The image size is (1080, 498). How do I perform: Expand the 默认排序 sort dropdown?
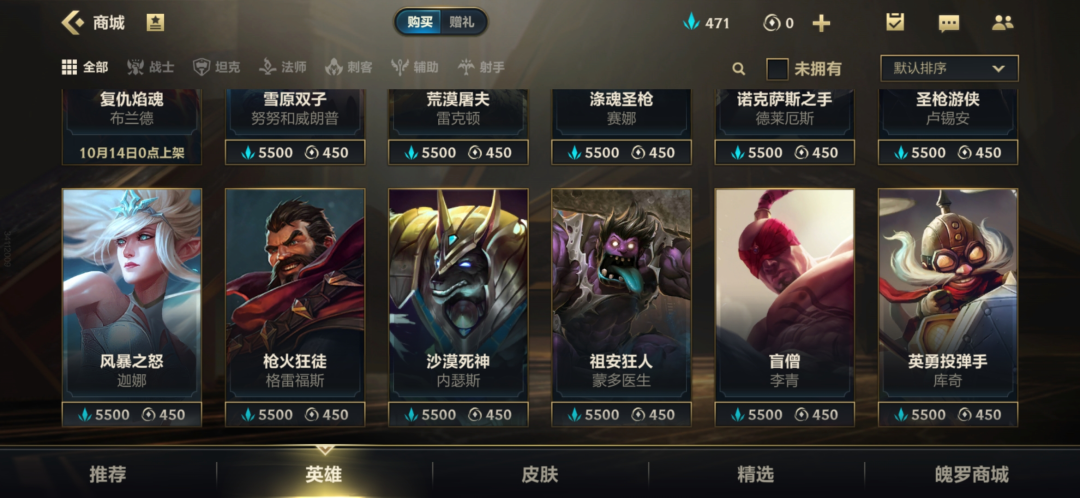(x=949, y=68)
